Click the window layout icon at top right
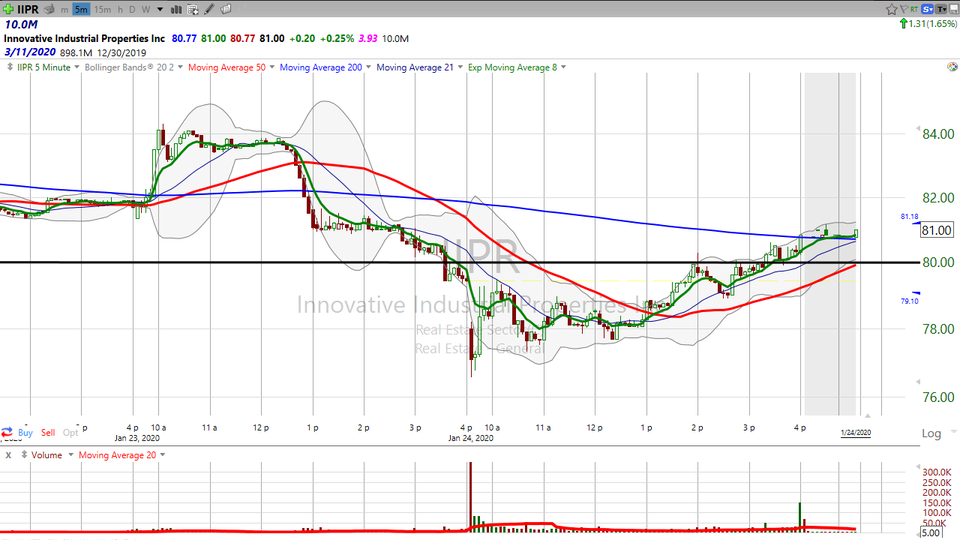Viewport: 960px width, 540px height. [953, 9]
